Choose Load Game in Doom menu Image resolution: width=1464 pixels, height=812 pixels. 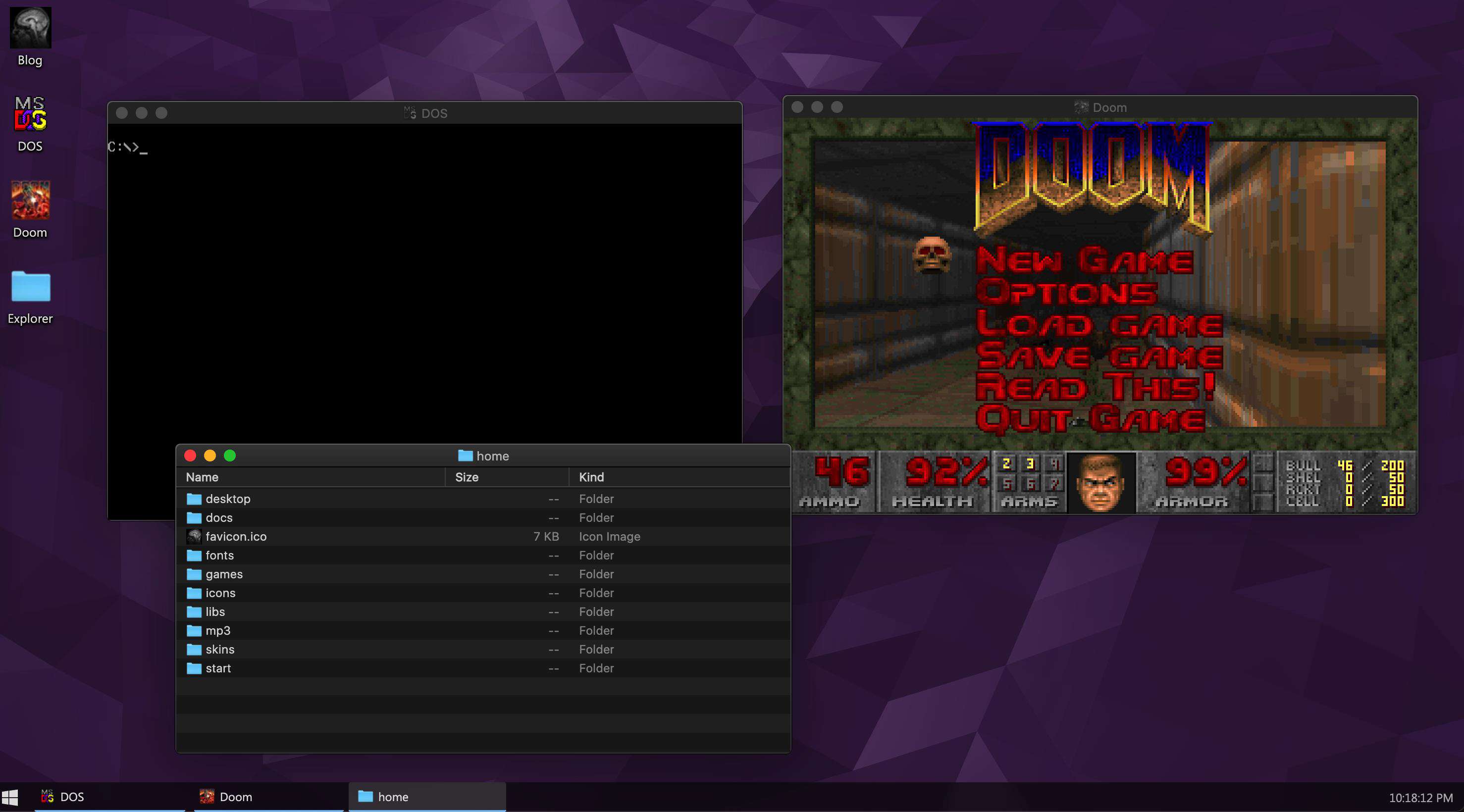point(1099,324)
